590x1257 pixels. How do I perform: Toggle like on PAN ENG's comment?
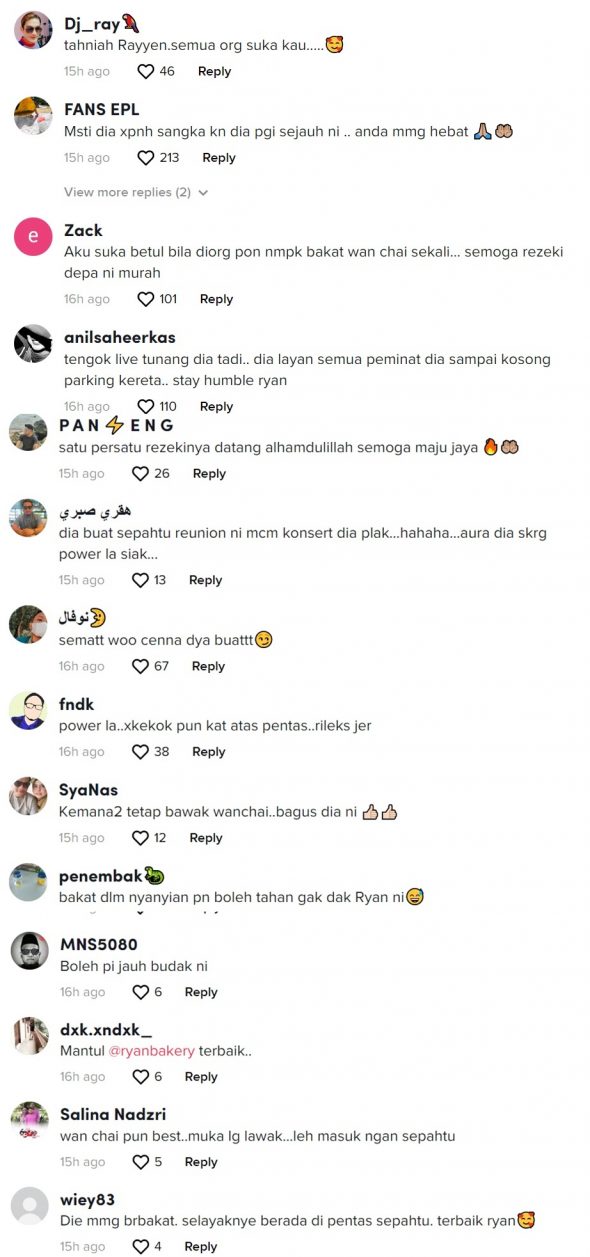tap(141, 474)
